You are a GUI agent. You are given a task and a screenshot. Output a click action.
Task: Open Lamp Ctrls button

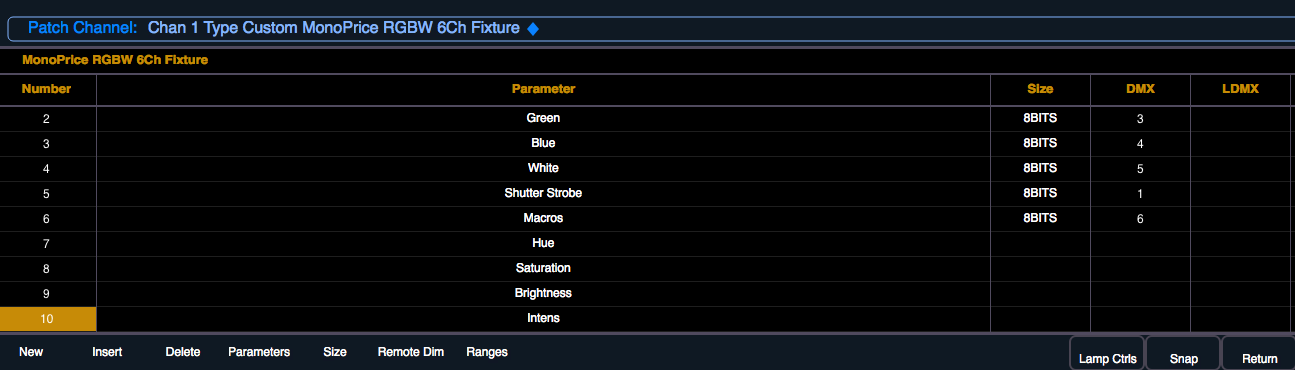coord(1106,354)
